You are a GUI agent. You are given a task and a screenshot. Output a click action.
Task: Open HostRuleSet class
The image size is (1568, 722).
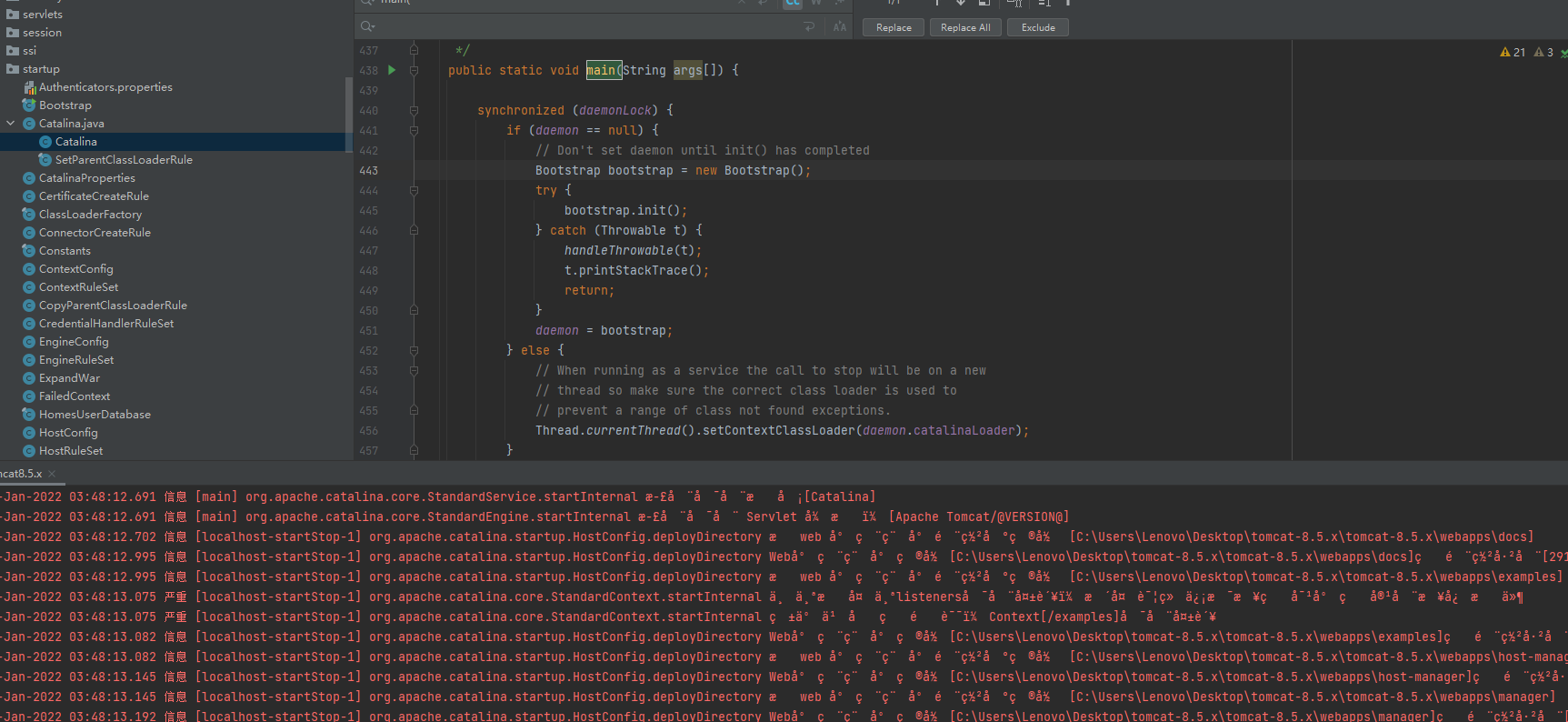click(x=71, y=451)
